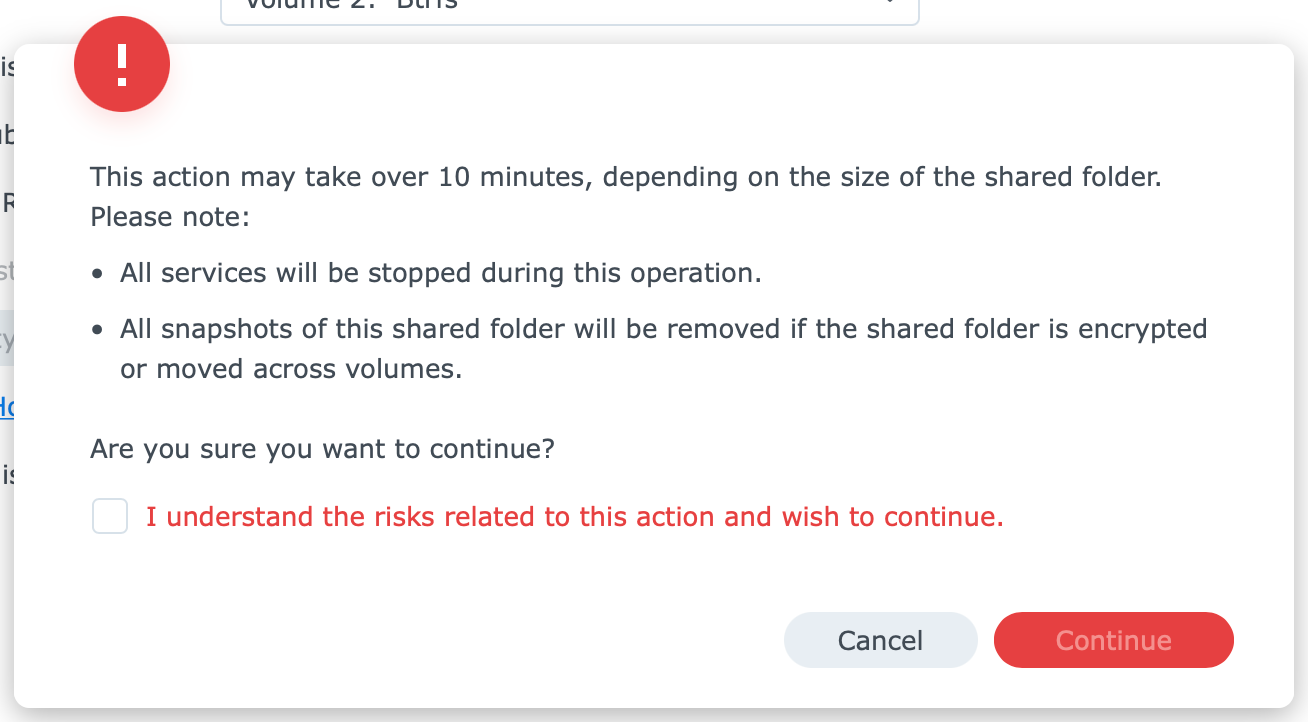Click the bullet dot before 'All snapshots'
This screenshot has height=722, width=1308.
tap(96, 330)
